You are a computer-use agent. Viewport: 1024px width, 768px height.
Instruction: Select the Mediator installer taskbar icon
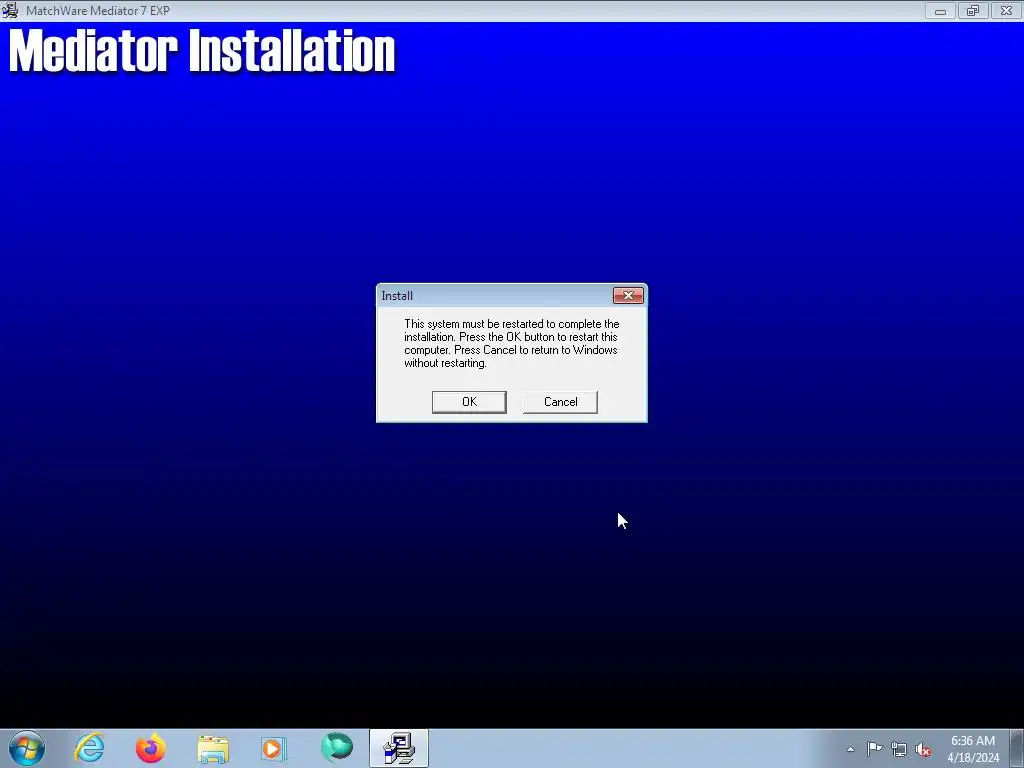tap(399, 748)
